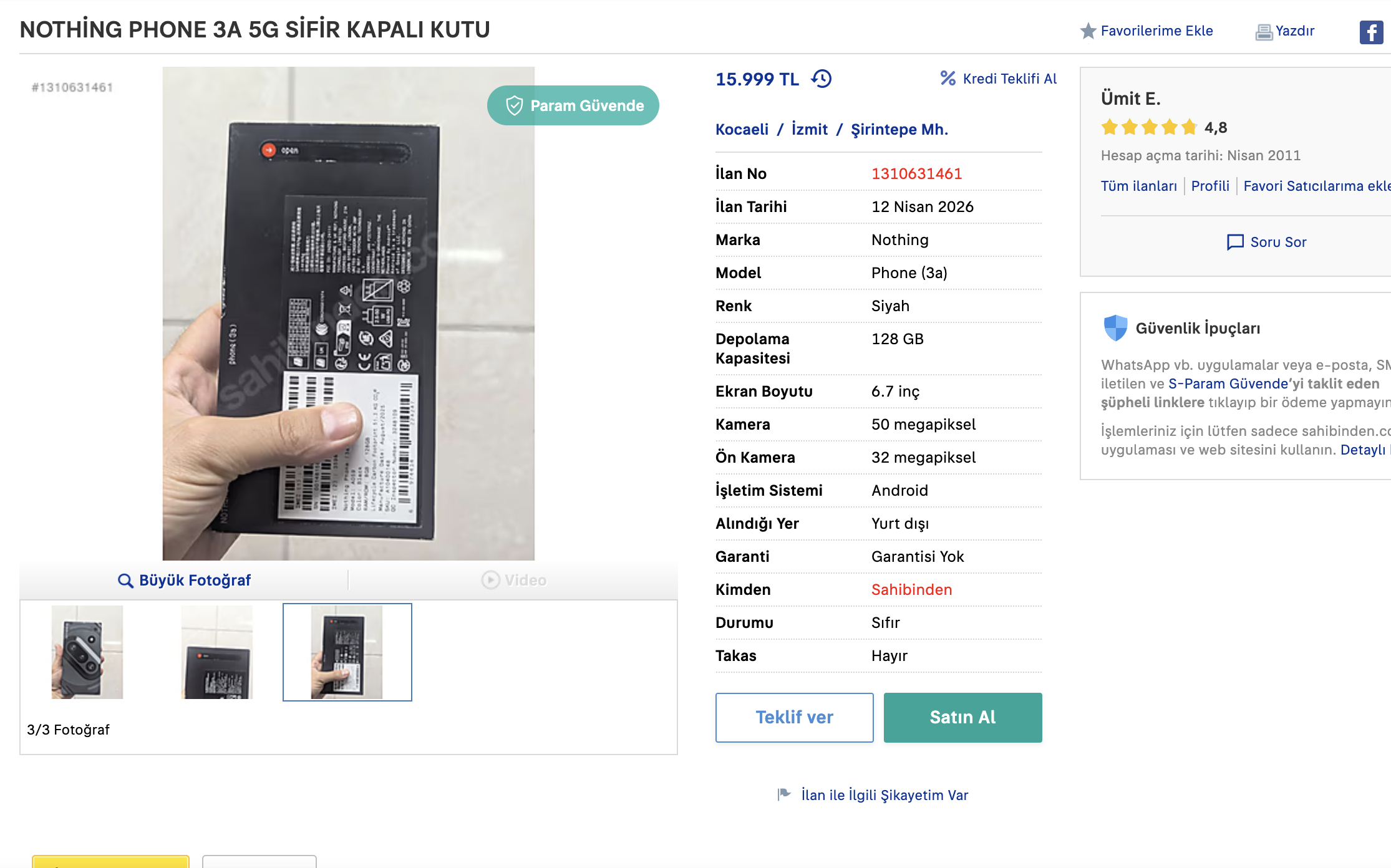Click the seller's star rating
The width and height of the screenshot is (1391, 868).
tap(1149, 127)
